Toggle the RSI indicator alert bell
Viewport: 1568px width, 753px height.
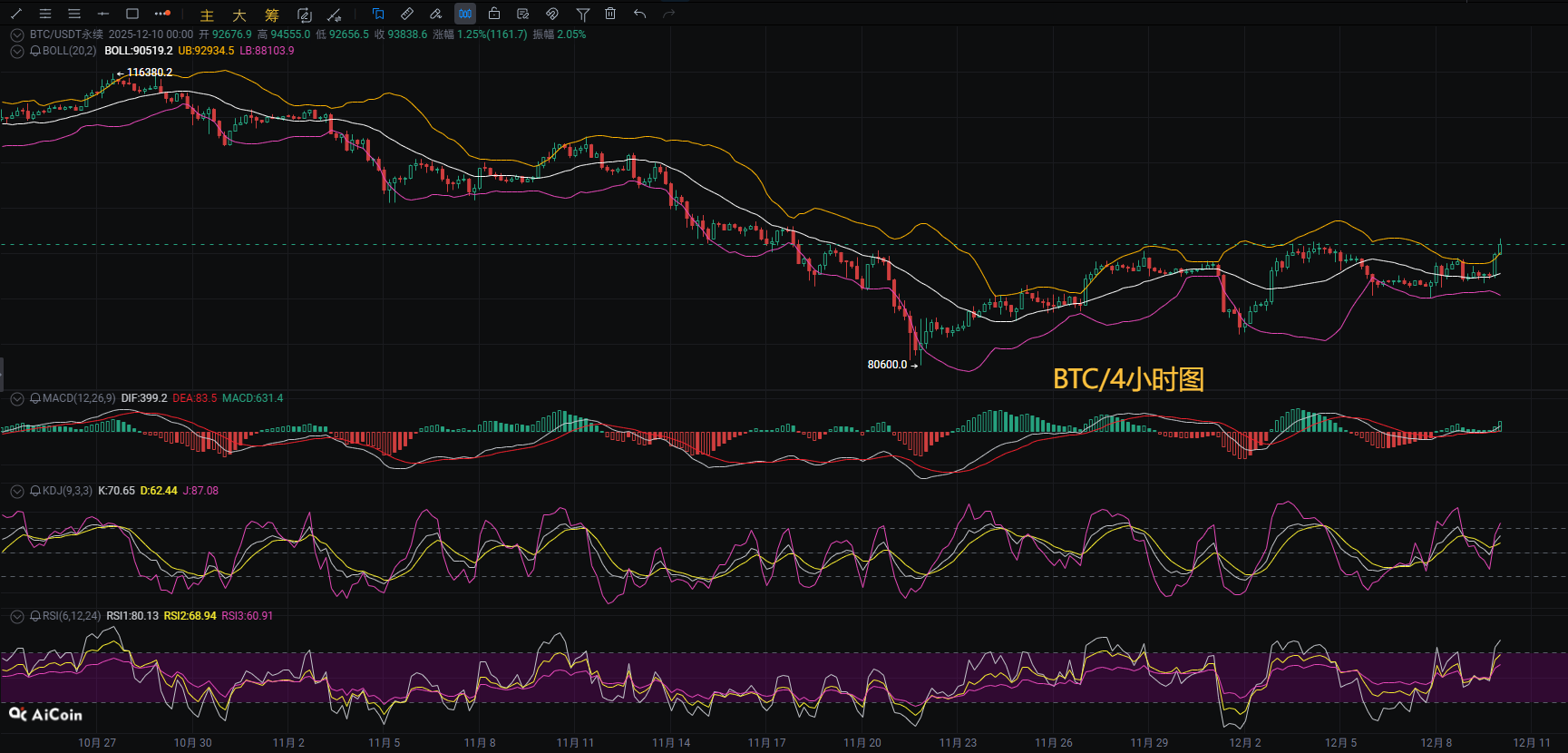(35, 616)
